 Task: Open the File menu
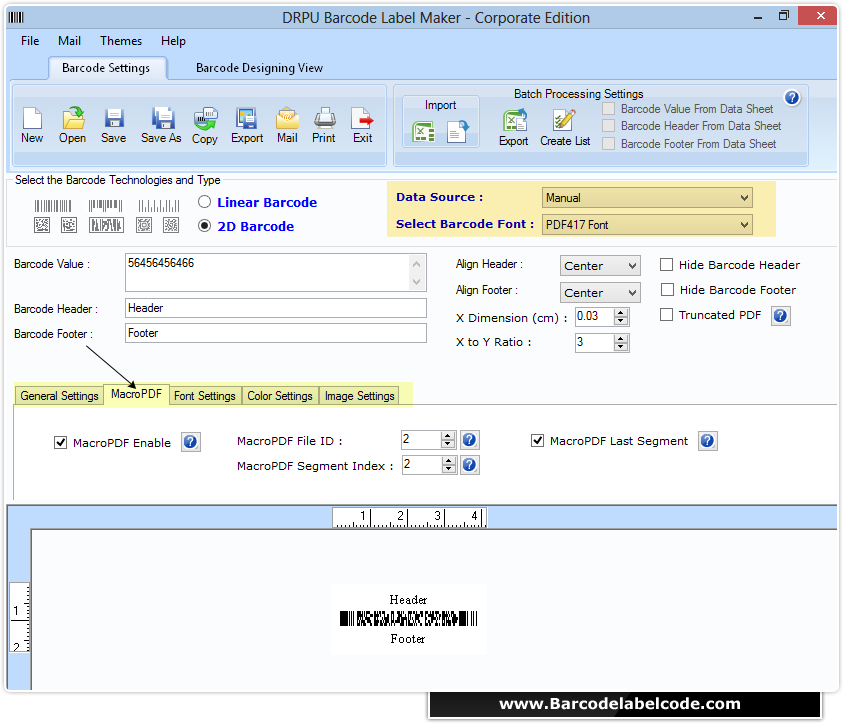tap(30, 41)
